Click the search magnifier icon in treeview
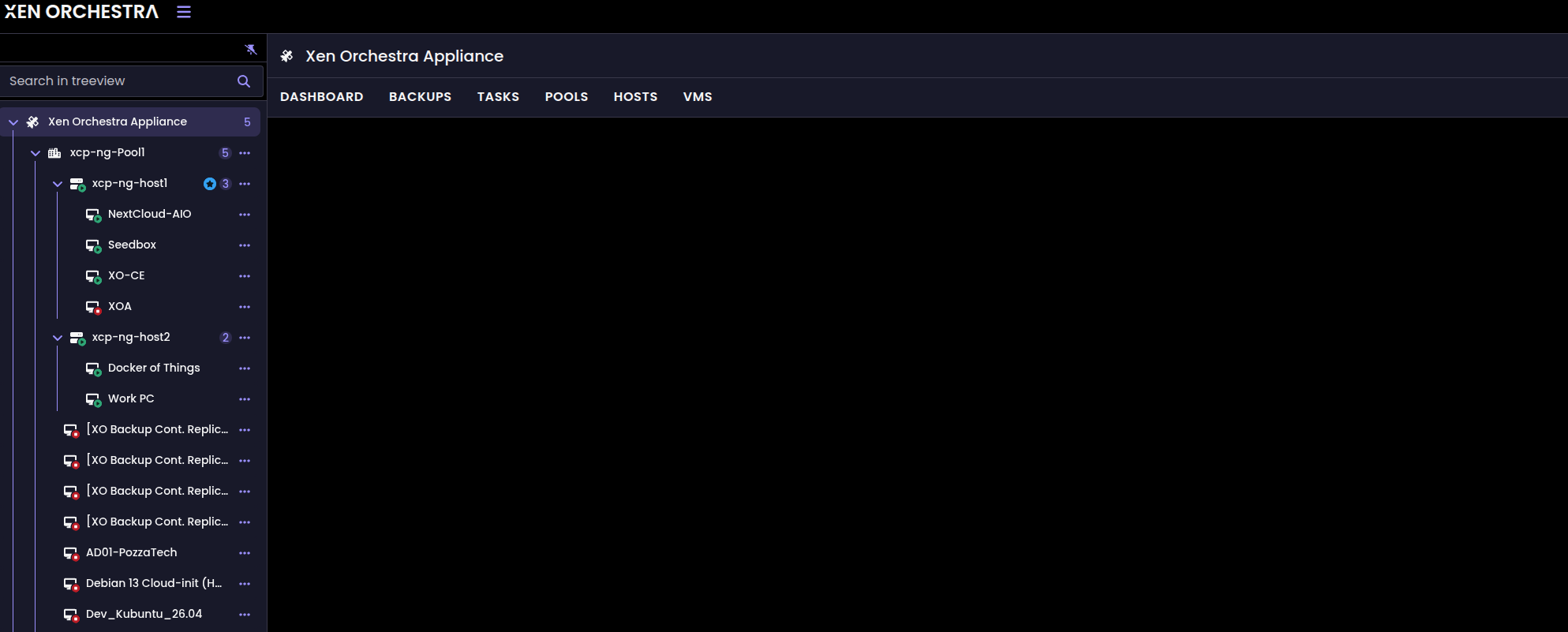Image resolution: width=1568 pixels, height=632 pixels. point(244,81)
